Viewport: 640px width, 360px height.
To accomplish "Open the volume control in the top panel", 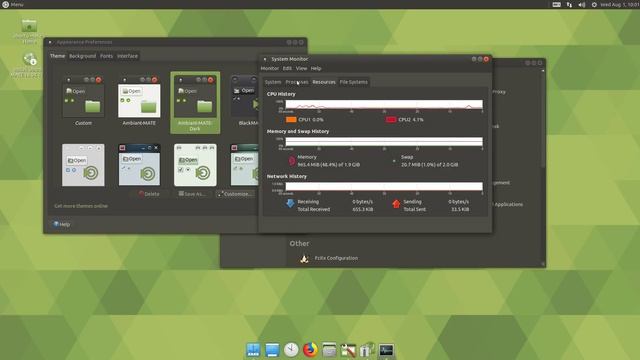I will (582, 4).
